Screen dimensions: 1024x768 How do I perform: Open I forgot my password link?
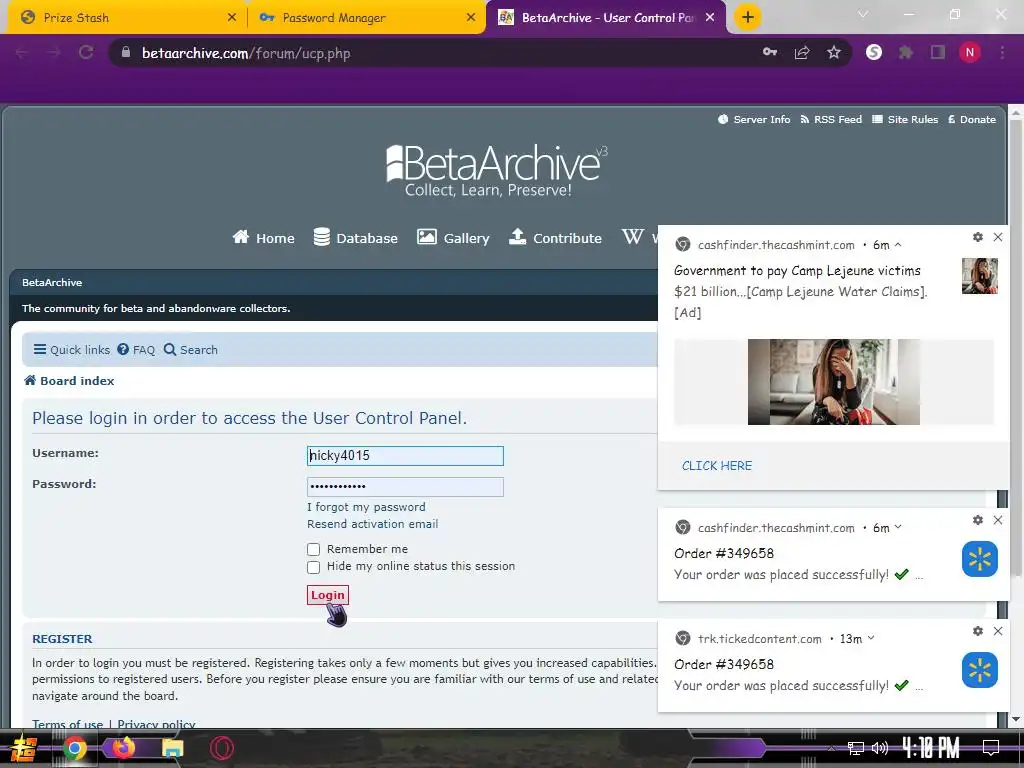(366, 507)
